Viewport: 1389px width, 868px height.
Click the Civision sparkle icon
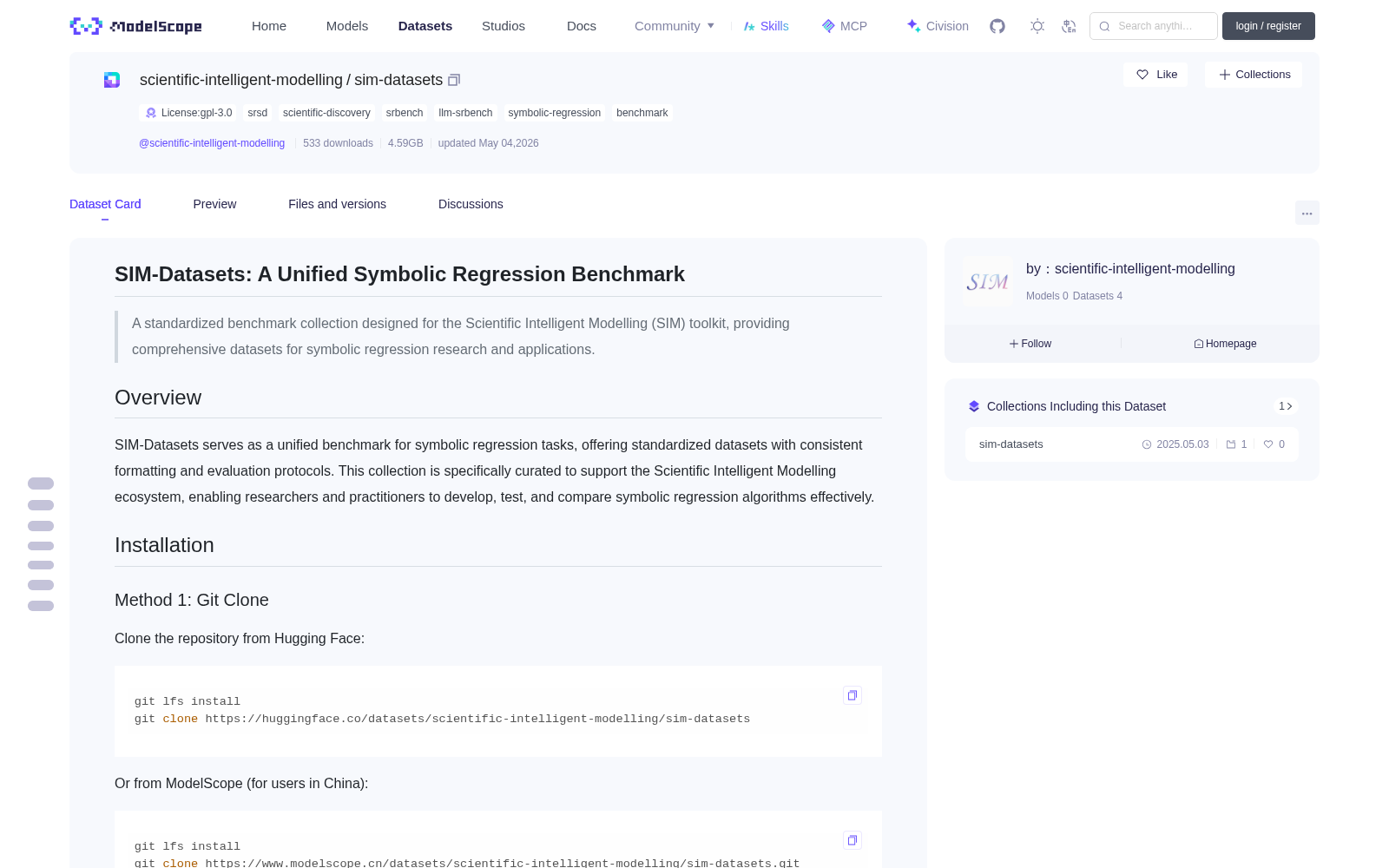coord(913,26)
